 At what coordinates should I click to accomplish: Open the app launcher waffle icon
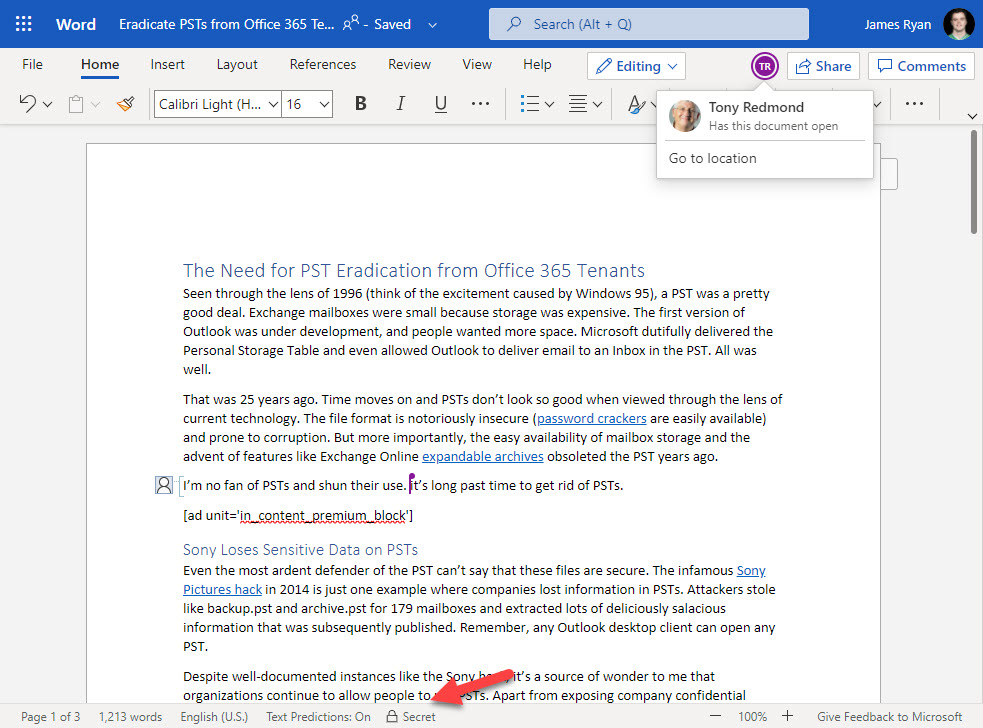pos(23,24)
